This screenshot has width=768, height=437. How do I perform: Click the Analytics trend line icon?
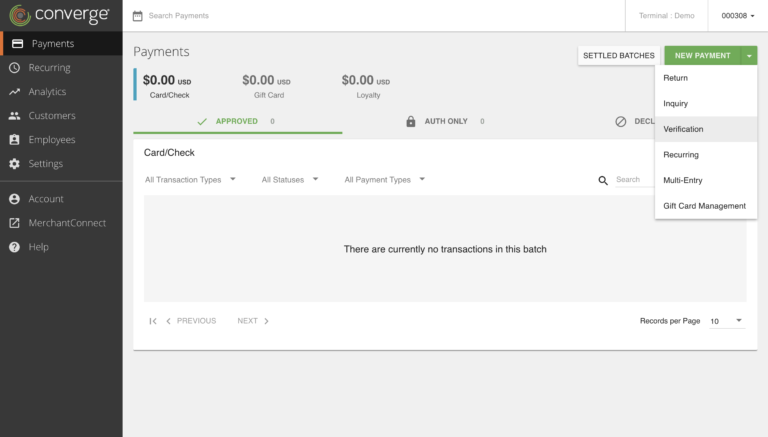point(15,92)
